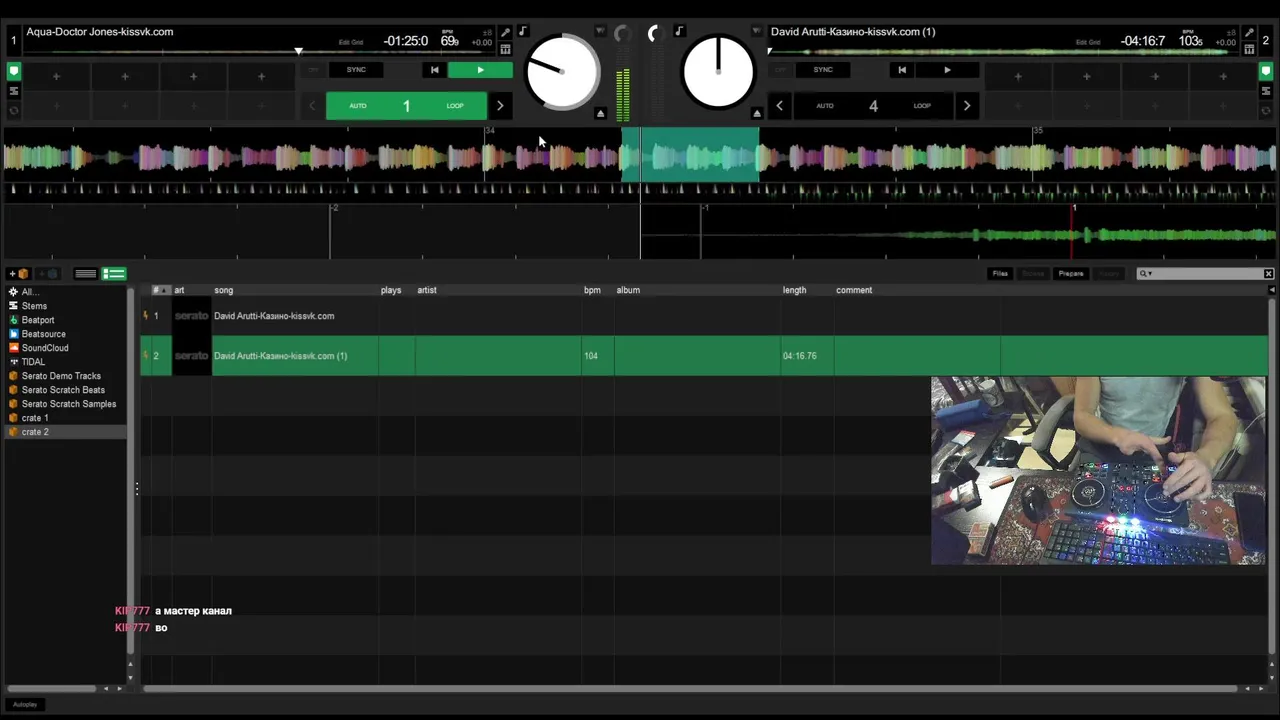
Task: Eject track from deck 2
Action: [757, 113]
